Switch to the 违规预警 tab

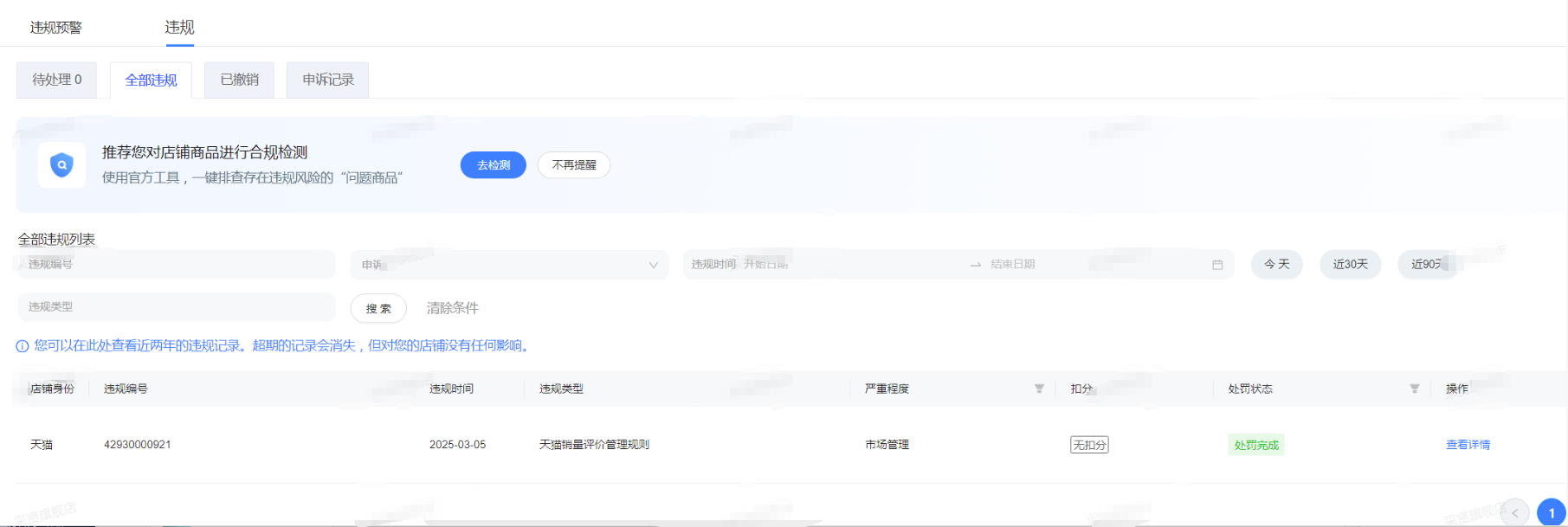(x=56, y=28)
